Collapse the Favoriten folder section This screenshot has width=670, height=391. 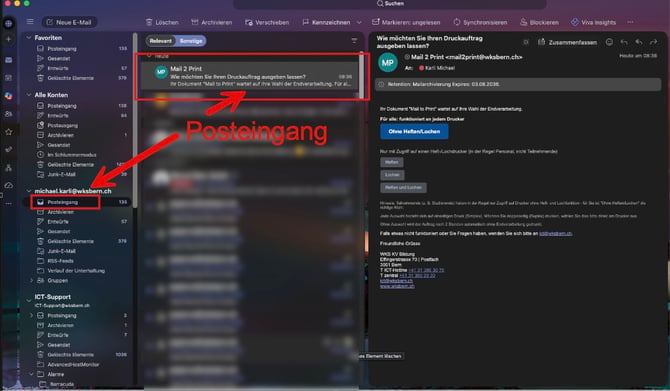pyautogui.click(x=29, y=38)
